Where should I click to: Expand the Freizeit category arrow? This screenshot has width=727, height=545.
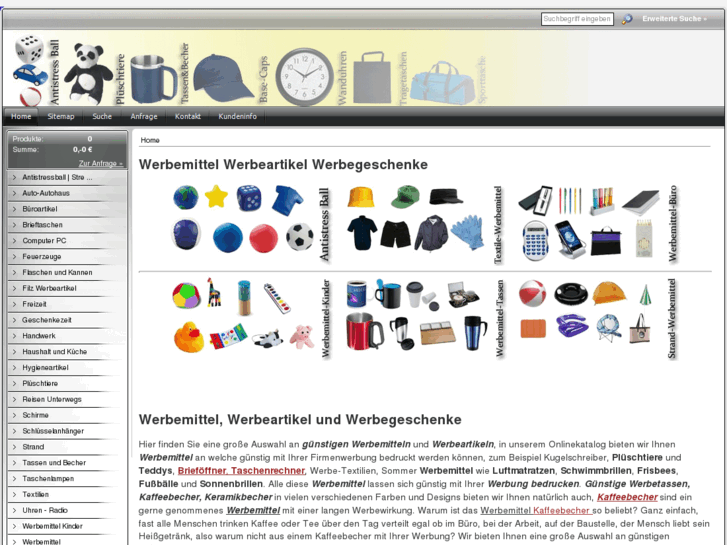pyautogui.click(x=14, y=304)
